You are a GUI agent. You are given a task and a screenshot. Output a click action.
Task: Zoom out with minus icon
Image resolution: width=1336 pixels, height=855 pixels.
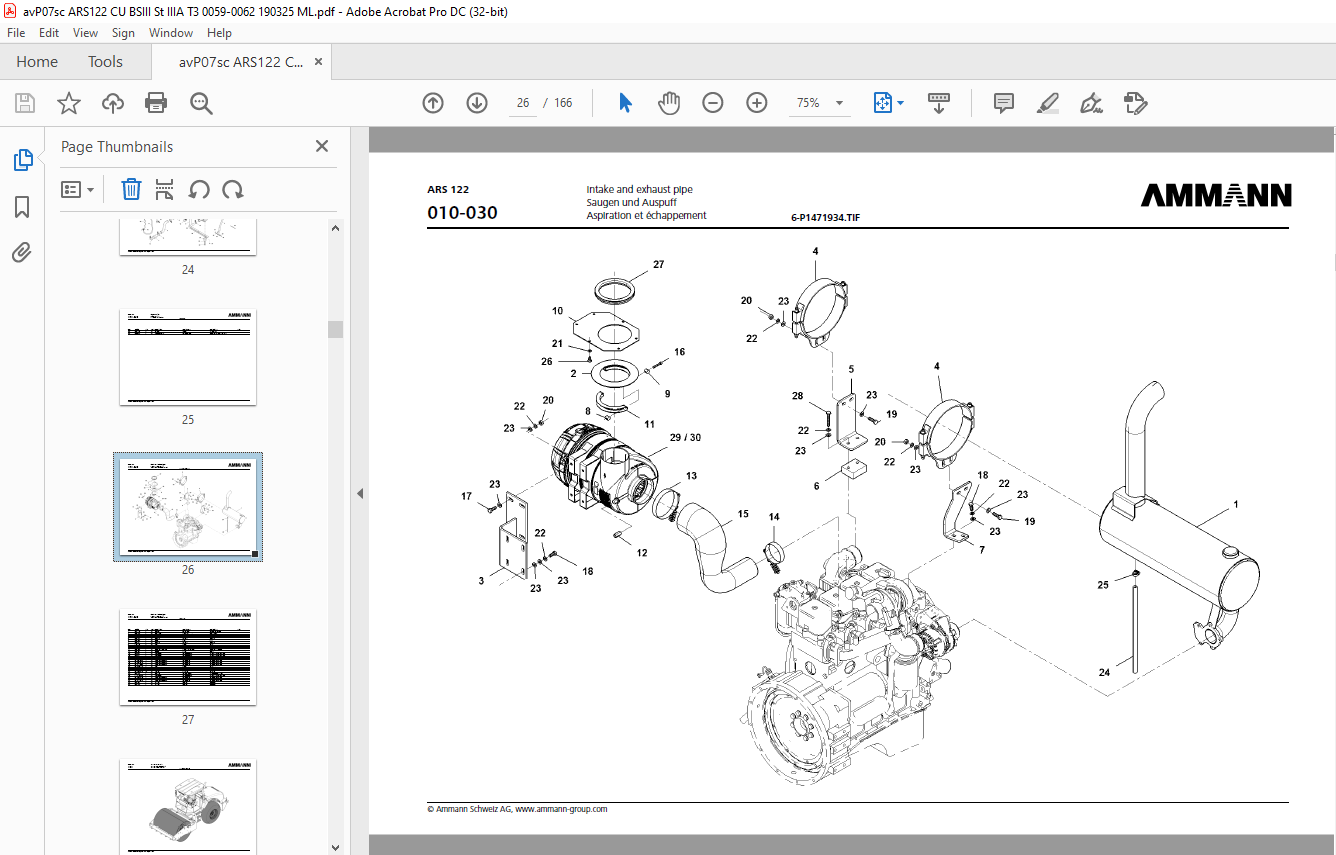(713, 103)
